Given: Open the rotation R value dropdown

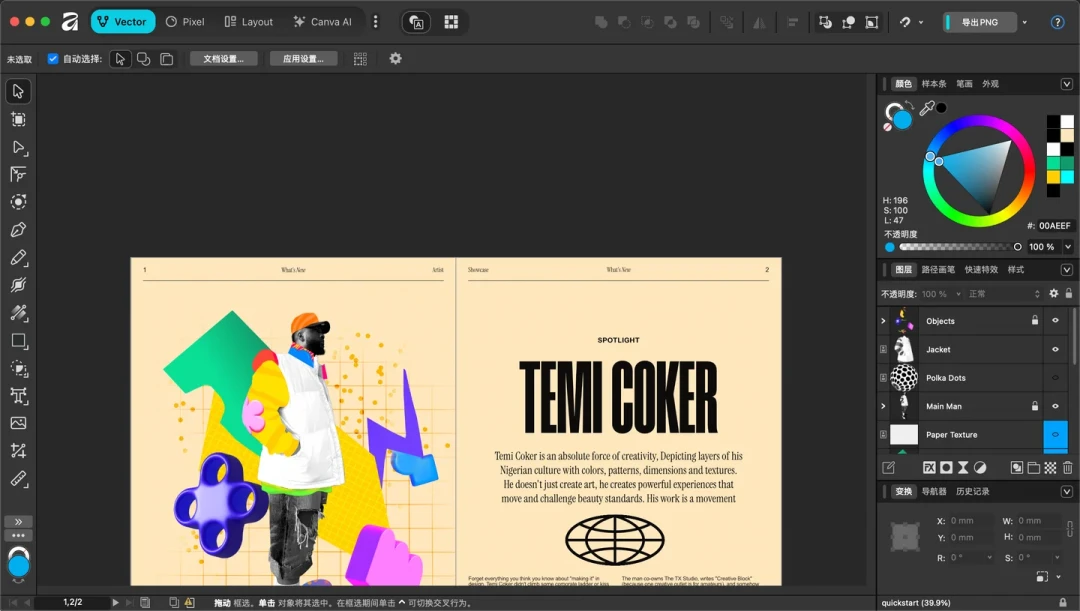Looking at the screenshot, I should pos(990,557).
